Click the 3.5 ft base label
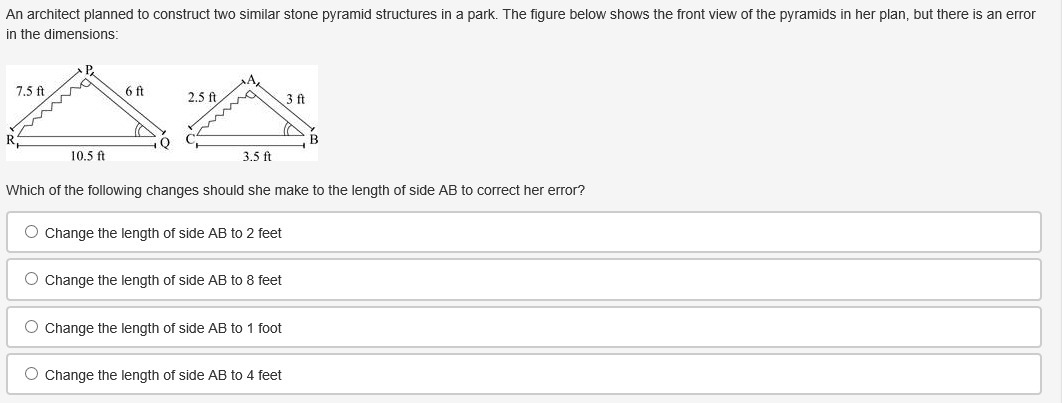Screen dimensions: 1064x403 (x=256, y=156)
